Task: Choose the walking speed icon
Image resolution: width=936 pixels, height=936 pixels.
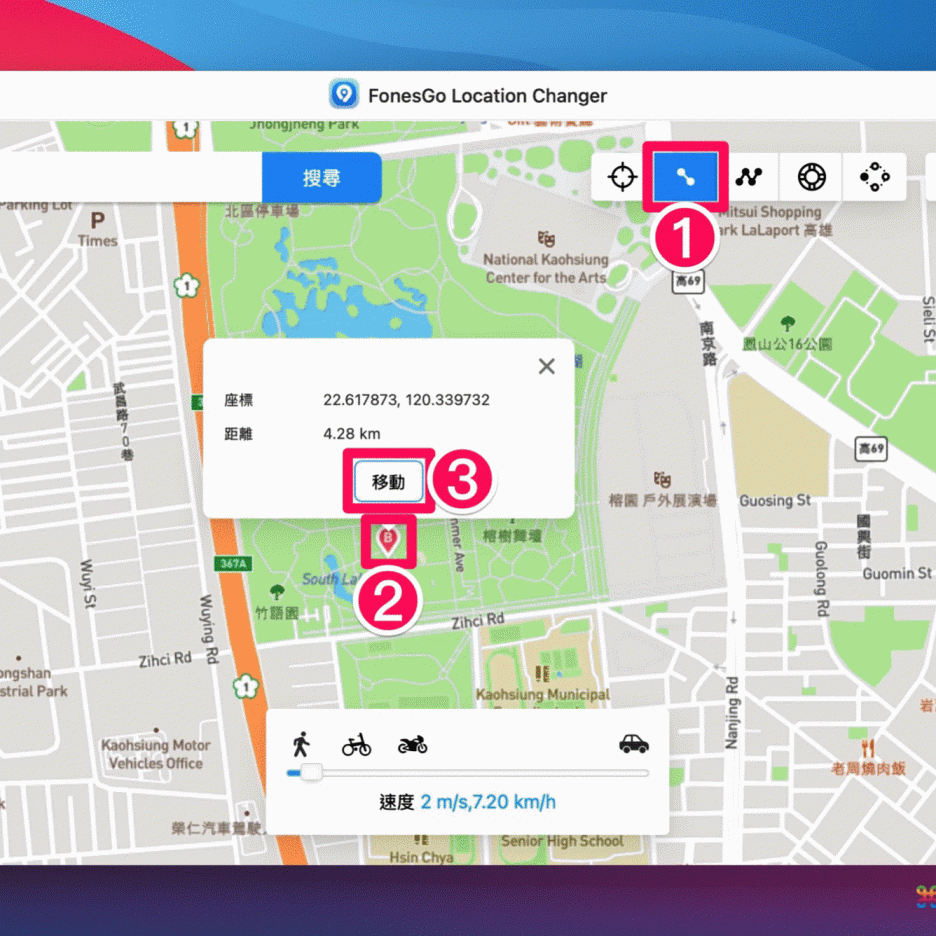Action: pyautogui.click(x=301, y=744)
